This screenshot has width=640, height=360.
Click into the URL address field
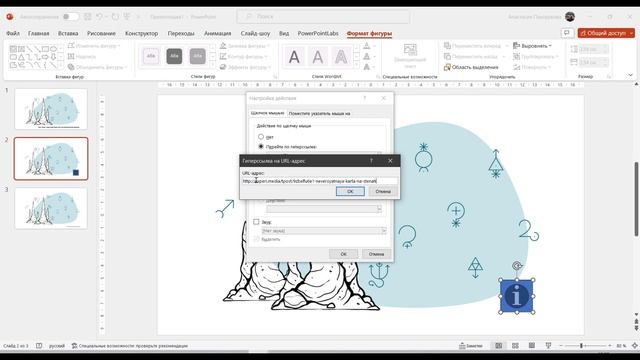click(x=320, y=180)
